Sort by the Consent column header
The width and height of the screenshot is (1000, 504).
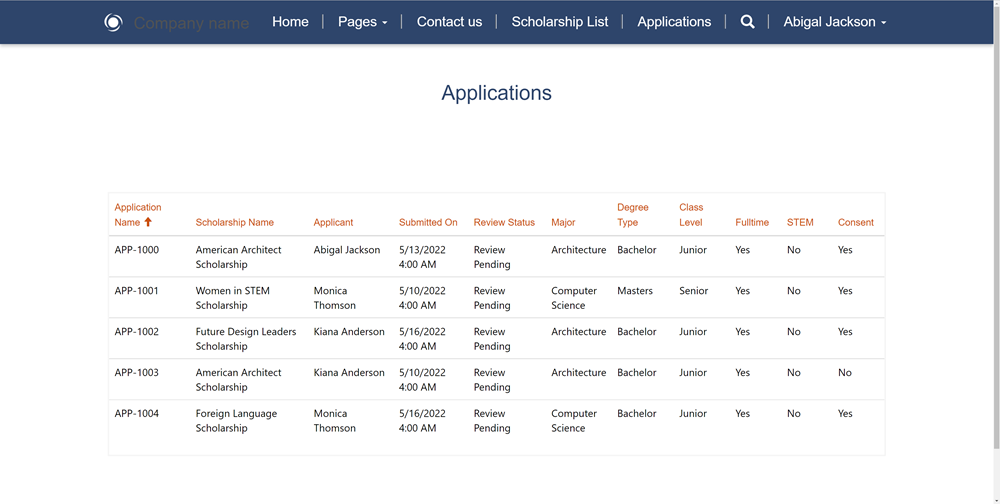(x=855, y=222)
